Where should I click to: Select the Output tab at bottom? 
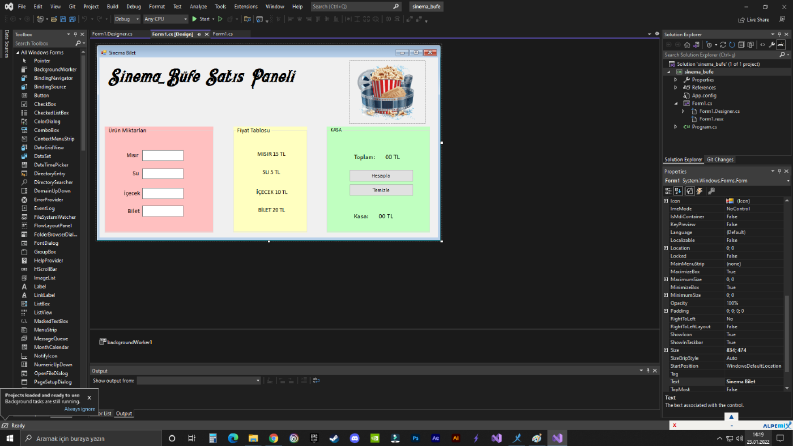[123, 414]
